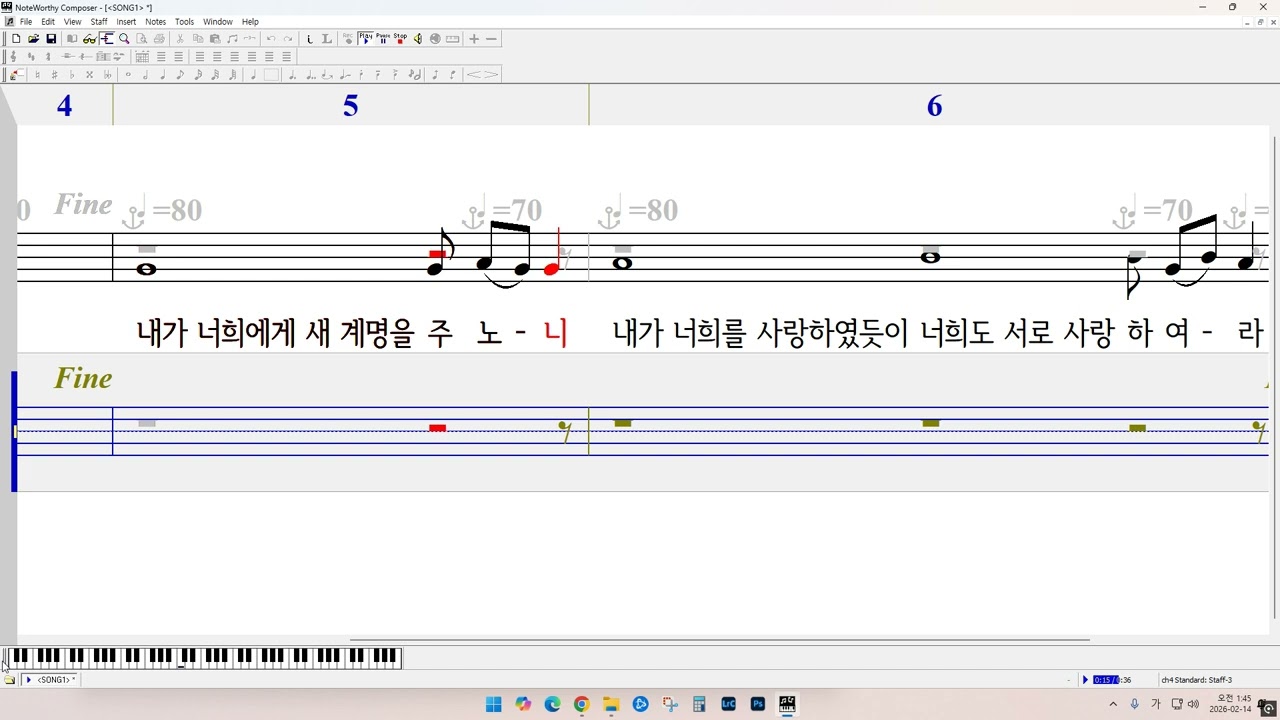The image size is (1280, 720).
Task: Toggle the single dotted note modifier
Action: click(x=292, y=74)
